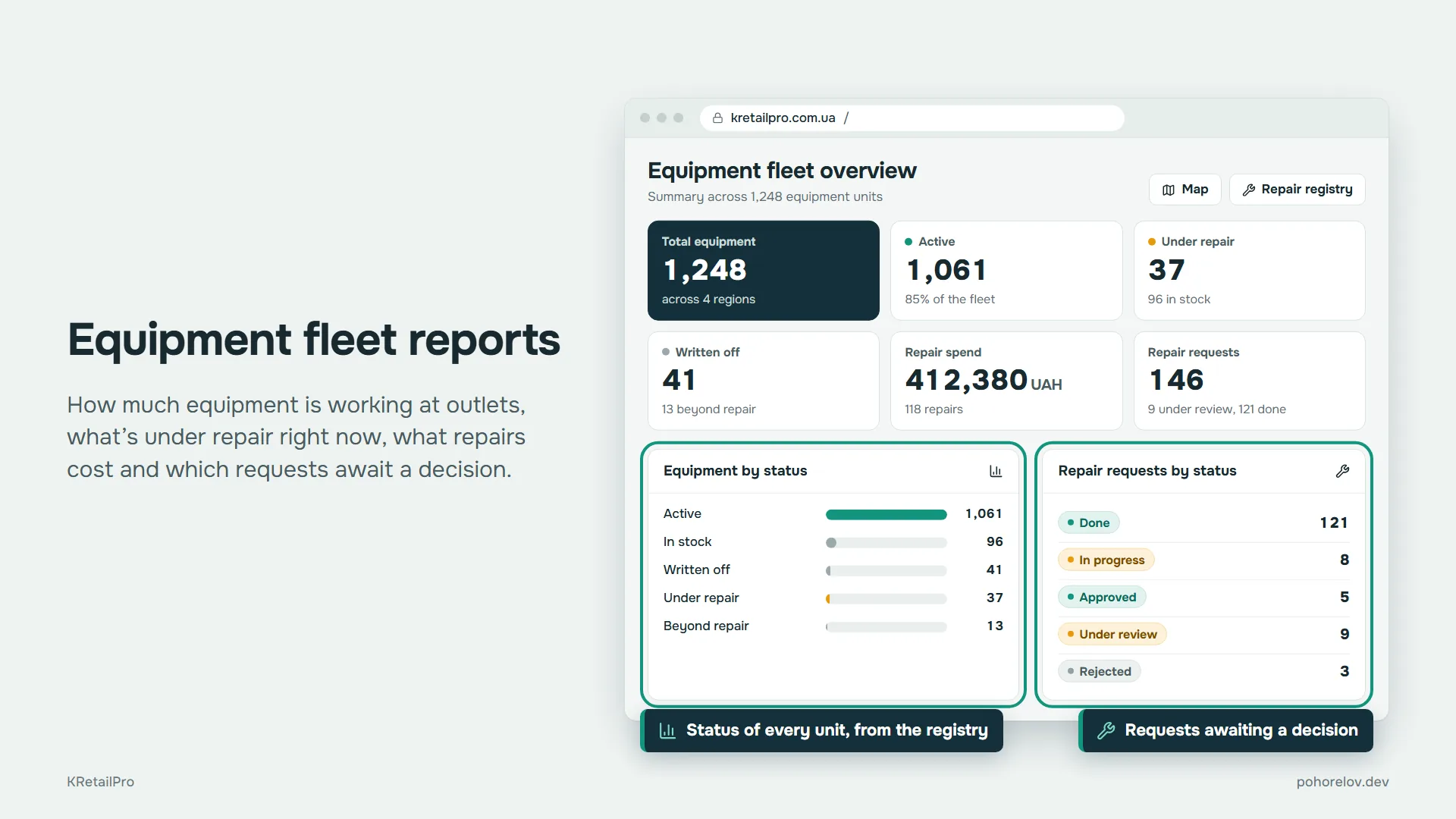Click wrench icon in 'Requests awaiting a decision' label
Image resolution: width=1456 pixels, height=819 pixels.
pos(1106,730)
